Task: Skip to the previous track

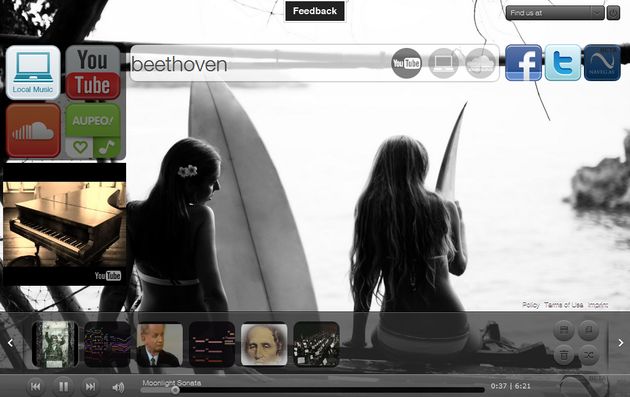Action: (x=35, y=387)
